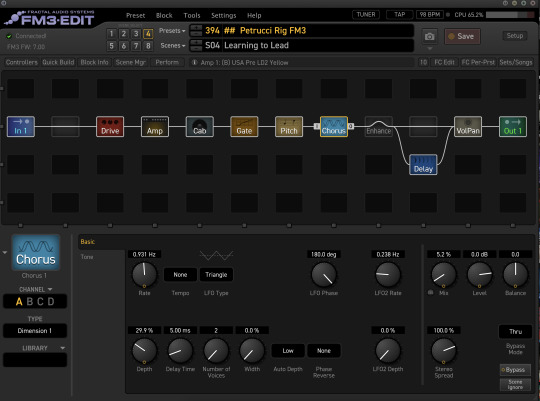The width and height of the screenshot is (540, 401).
Task: Select the Cab block in grid
Action: 199,126
